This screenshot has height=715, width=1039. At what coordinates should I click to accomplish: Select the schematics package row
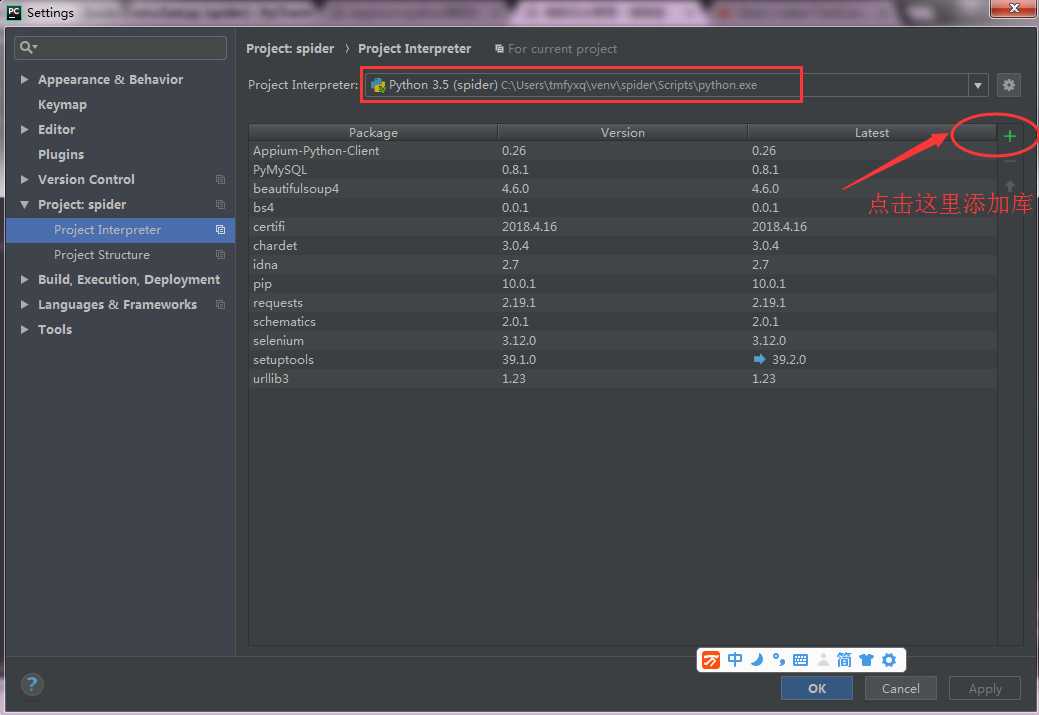click(622, 321)
